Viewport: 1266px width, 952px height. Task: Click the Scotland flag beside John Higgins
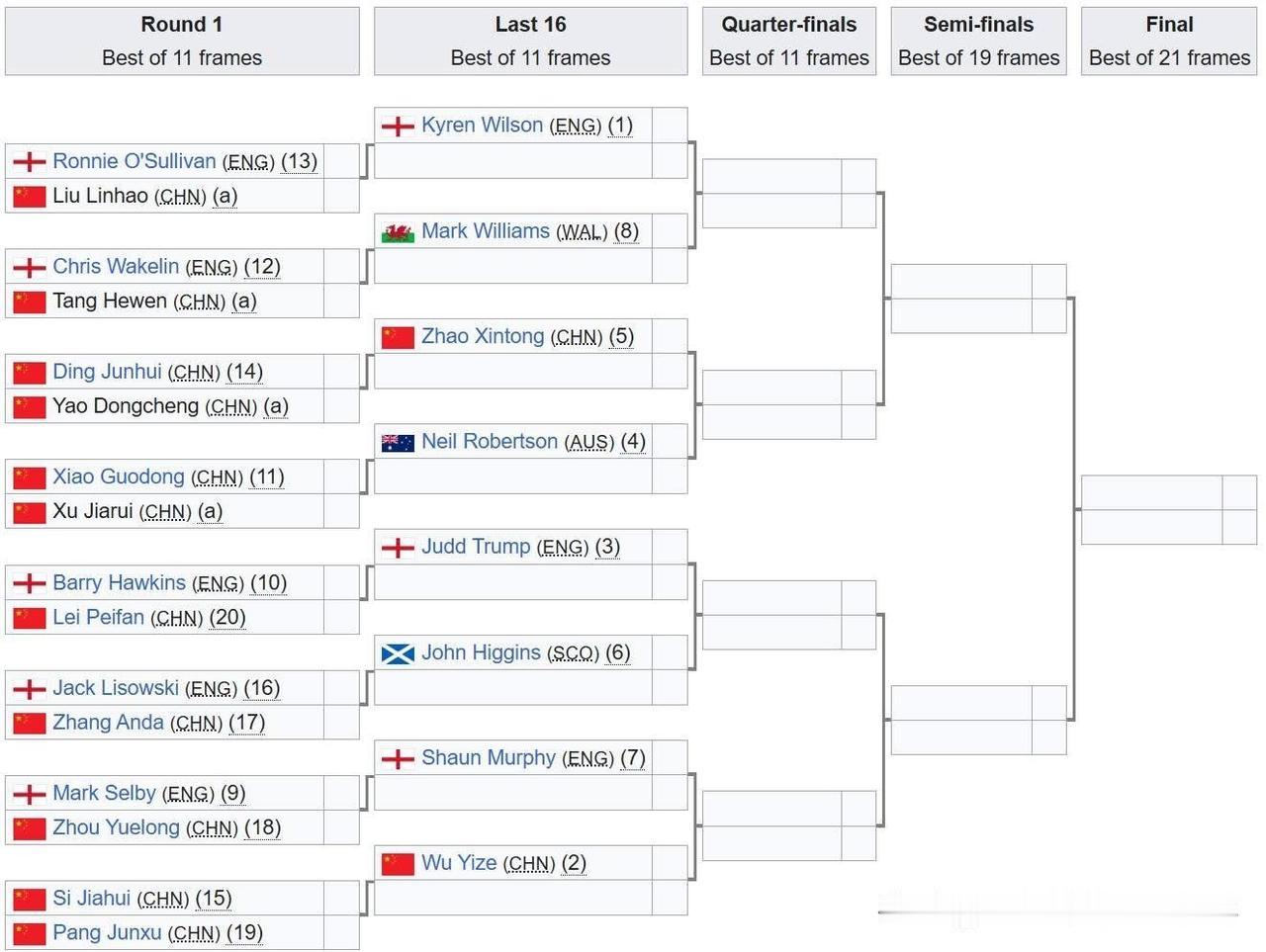(x=398, y=653)
